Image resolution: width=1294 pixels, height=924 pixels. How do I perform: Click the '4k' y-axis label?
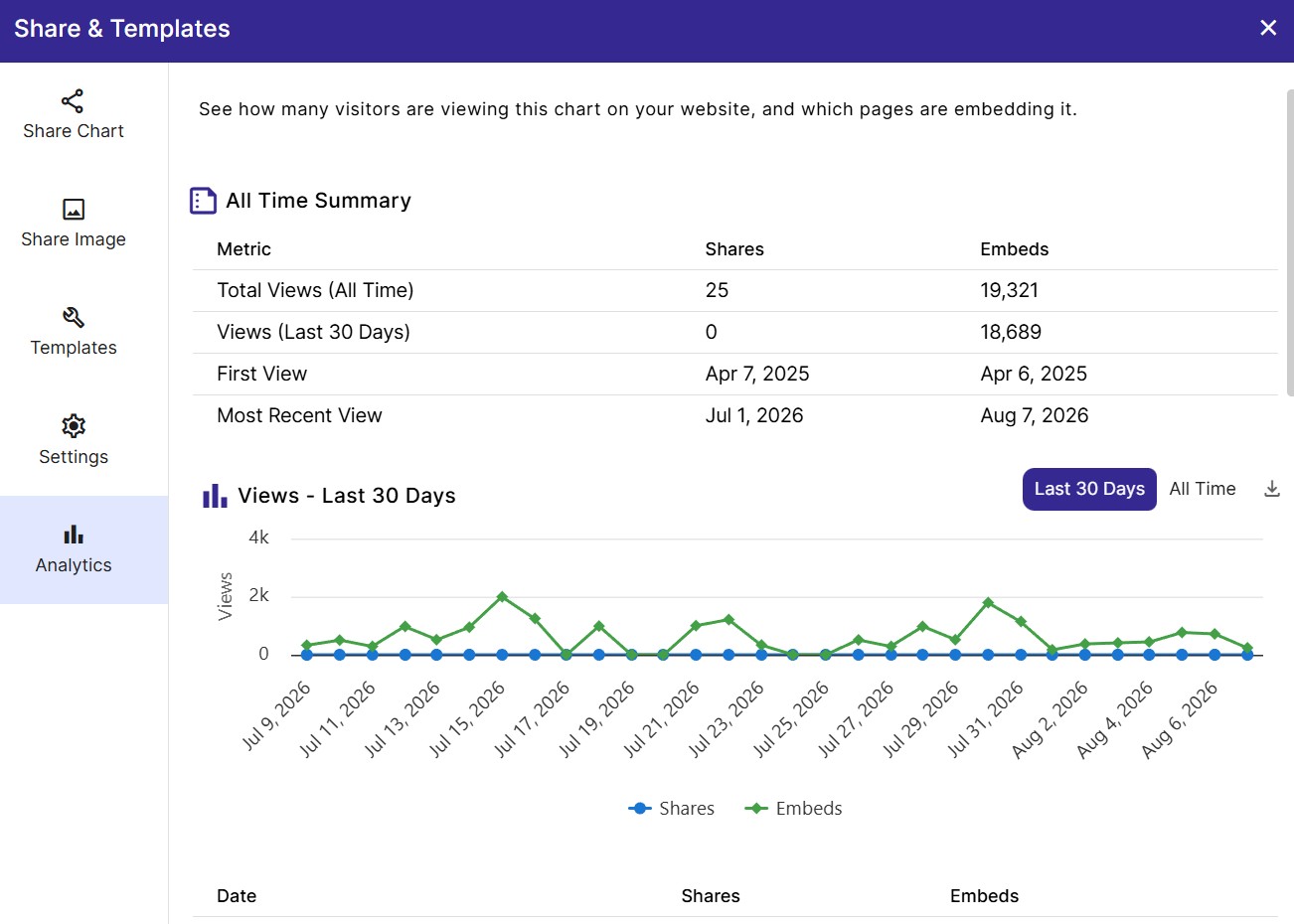tap(258, 538)
